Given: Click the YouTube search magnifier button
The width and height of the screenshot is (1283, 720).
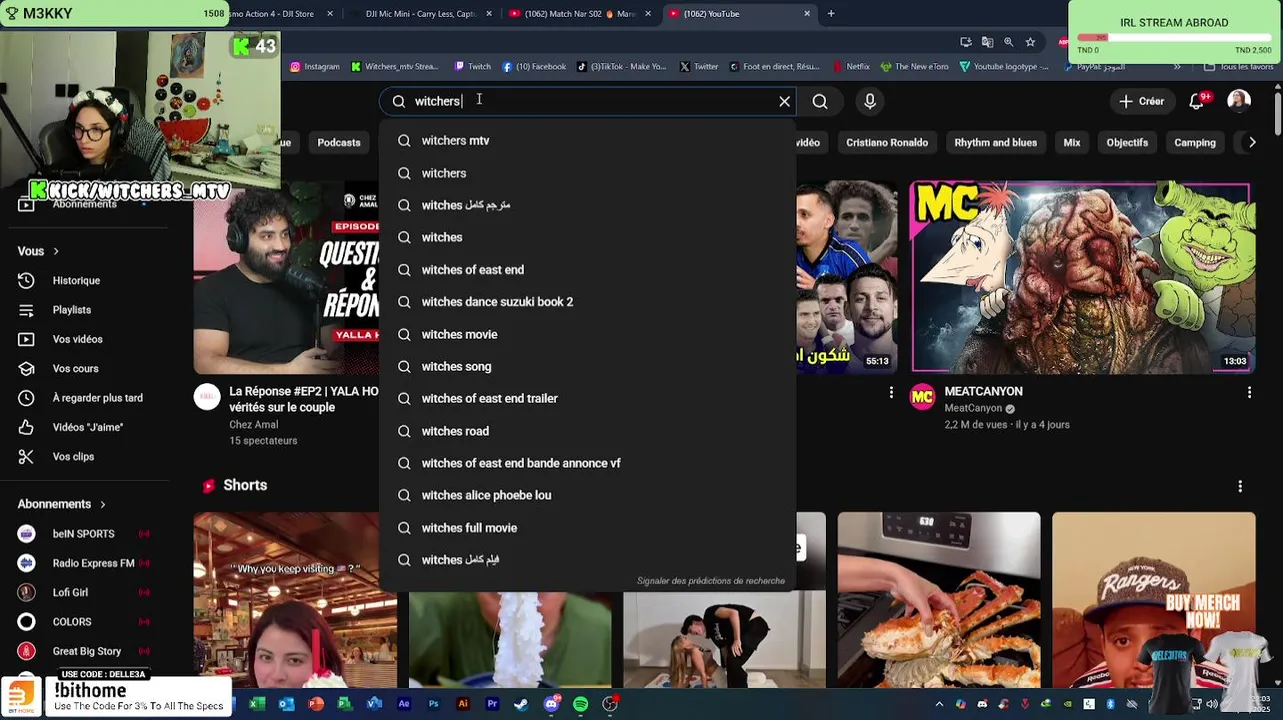Looking at the screenshot, I should 820,101.
